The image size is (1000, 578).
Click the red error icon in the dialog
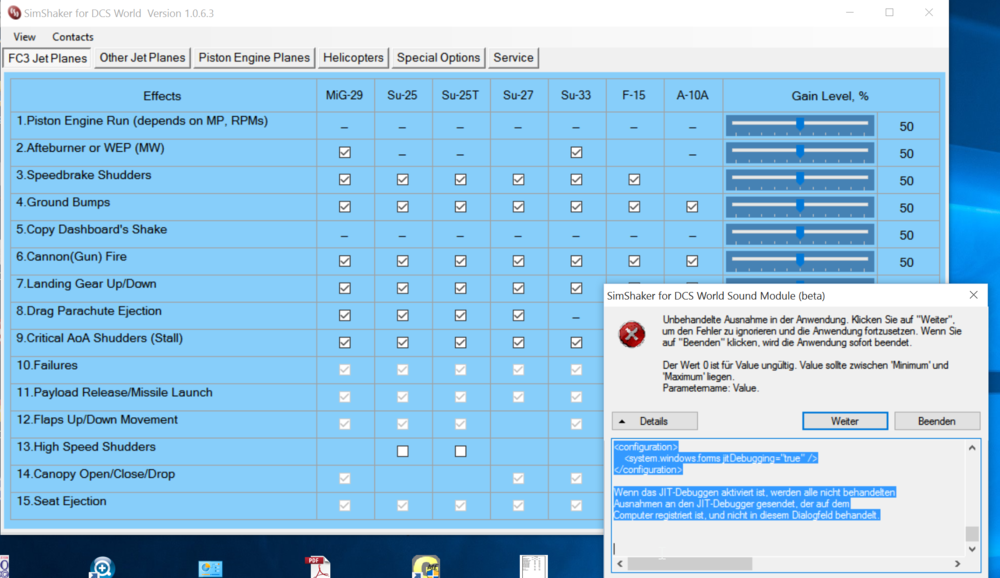(631, 334)
